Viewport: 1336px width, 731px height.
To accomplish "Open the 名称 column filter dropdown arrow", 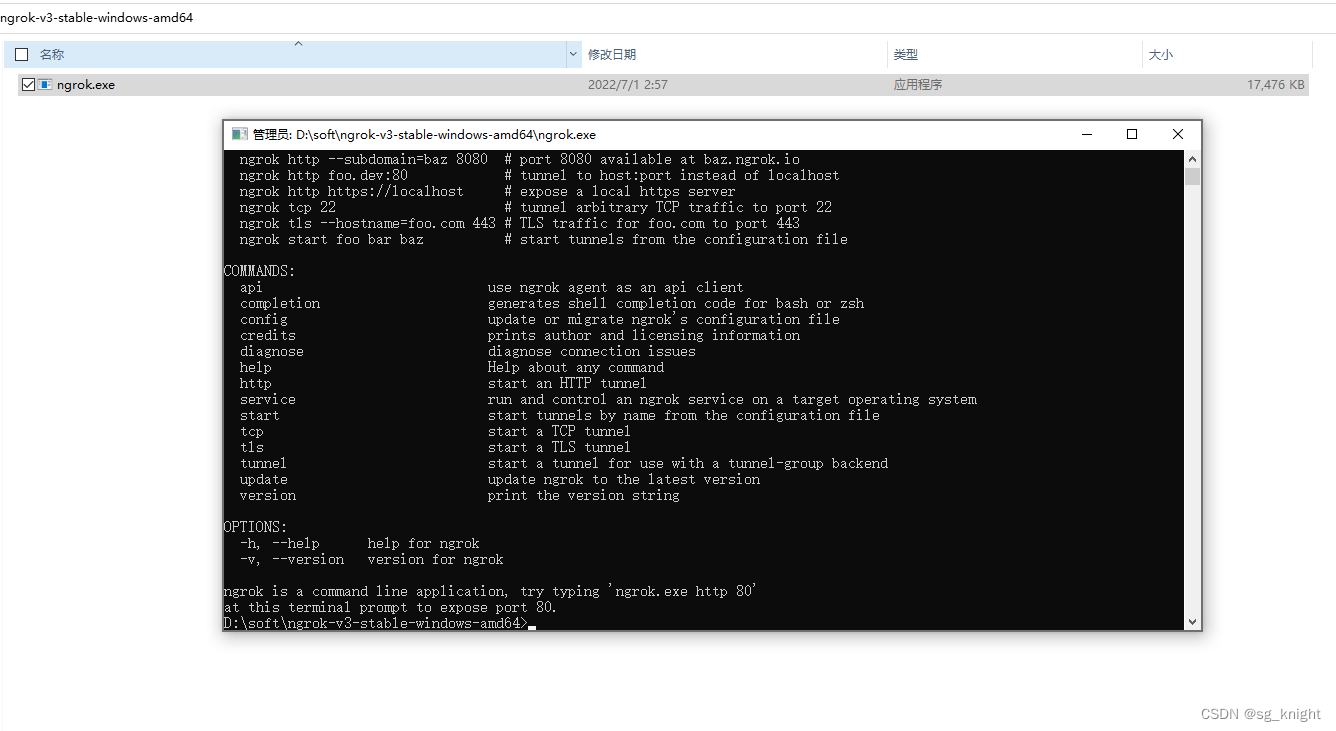I will (x=573, y=55).
